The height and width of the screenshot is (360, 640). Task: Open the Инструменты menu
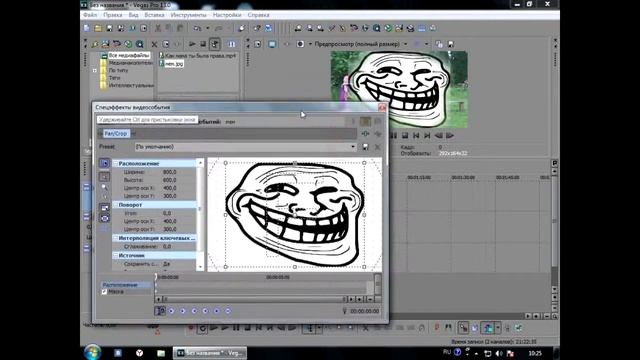[188, 15]
